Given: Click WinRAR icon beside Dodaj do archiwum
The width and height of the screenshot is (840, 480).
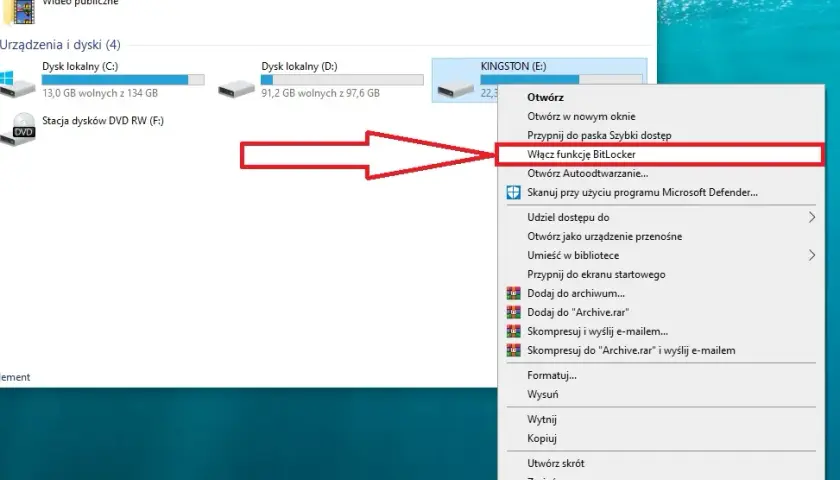Looking at the screenshot, I should (x=513, y=293).
